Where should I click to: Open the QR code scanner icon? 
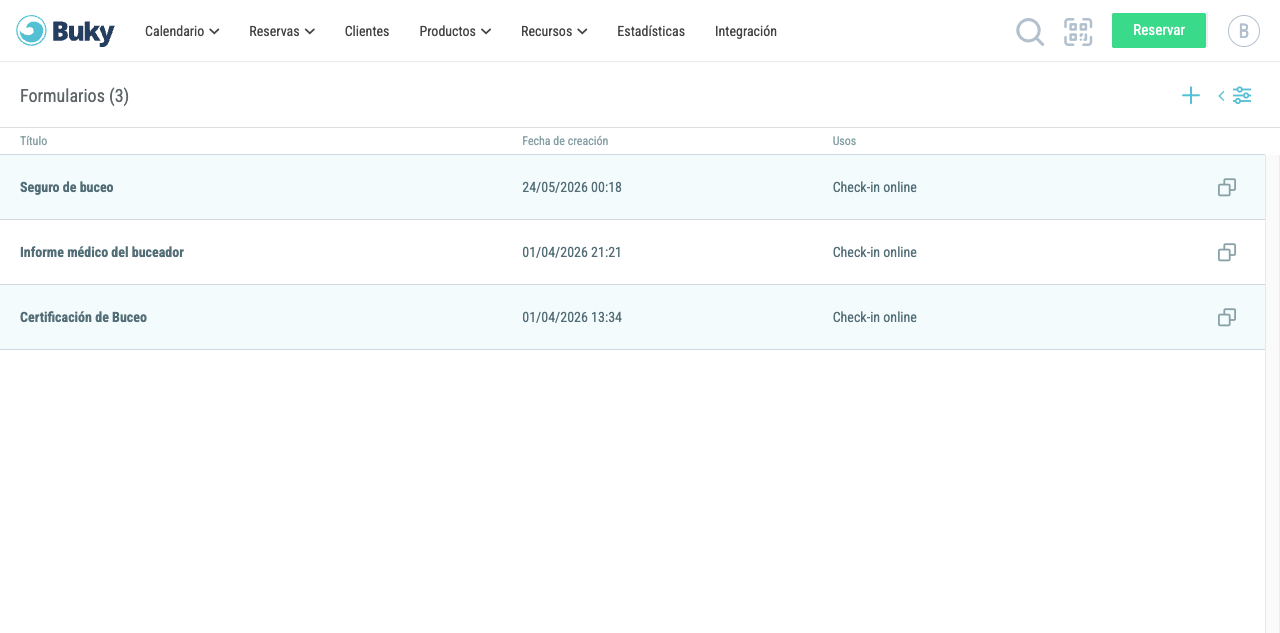[x=1078, y=32]
